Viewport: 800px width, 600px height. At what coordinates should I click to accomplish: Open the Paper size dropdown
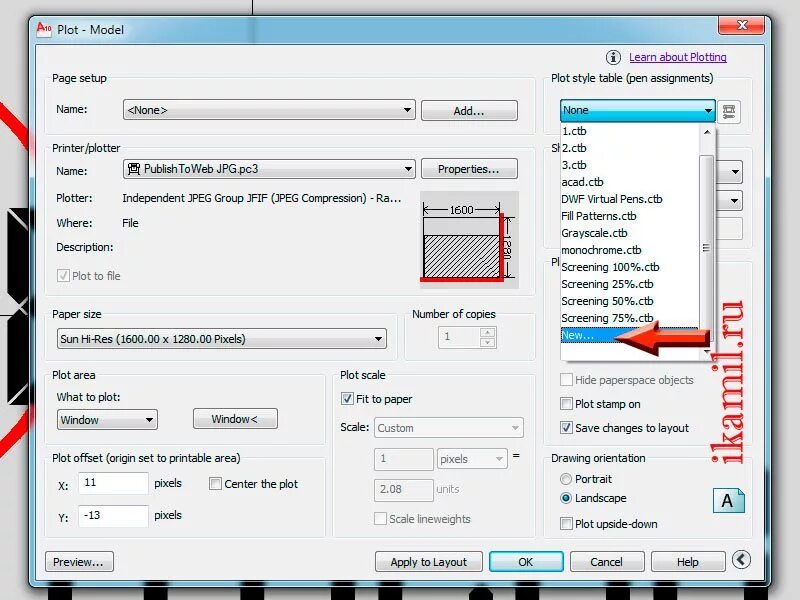(x=221, y=339)
